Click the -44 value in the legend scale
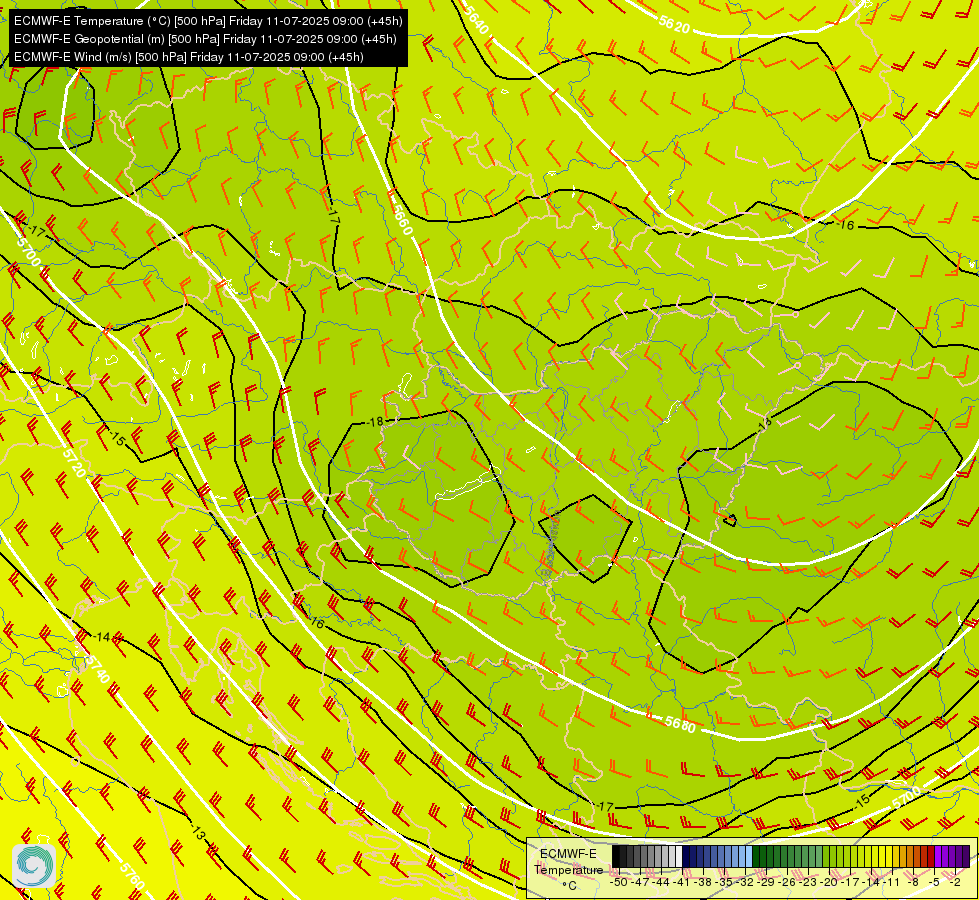 [x=662, y=883]
